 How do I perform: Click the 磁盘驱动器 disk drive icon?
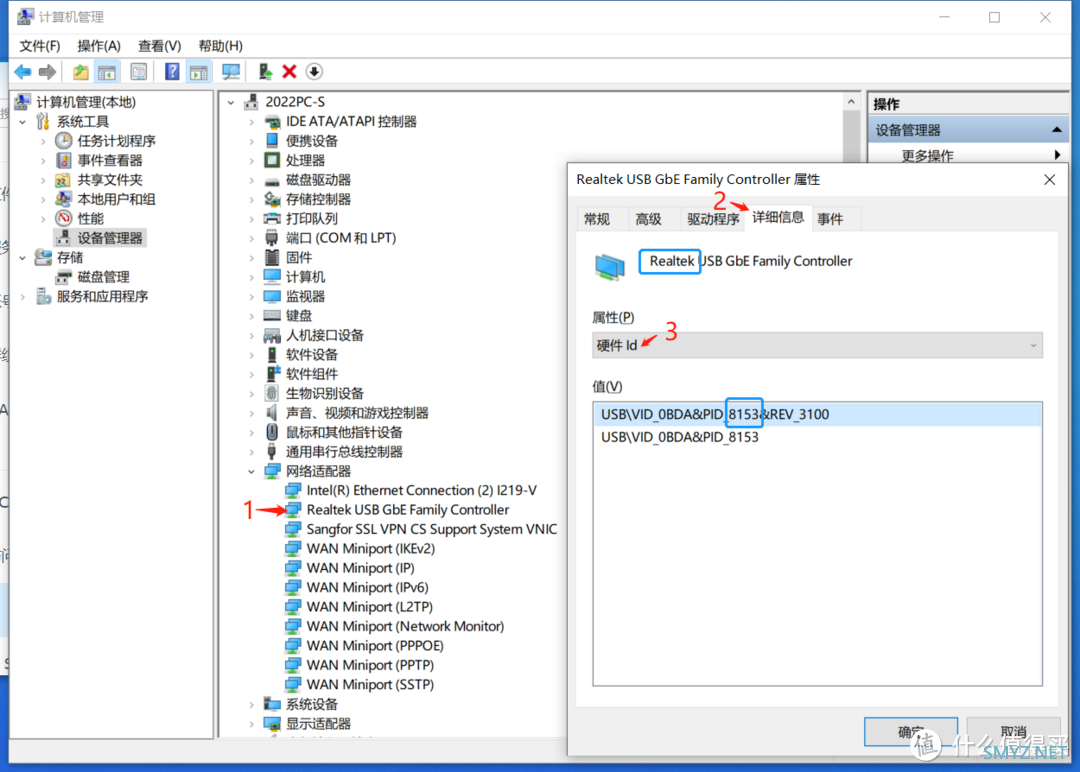click(x=272, y=180)
